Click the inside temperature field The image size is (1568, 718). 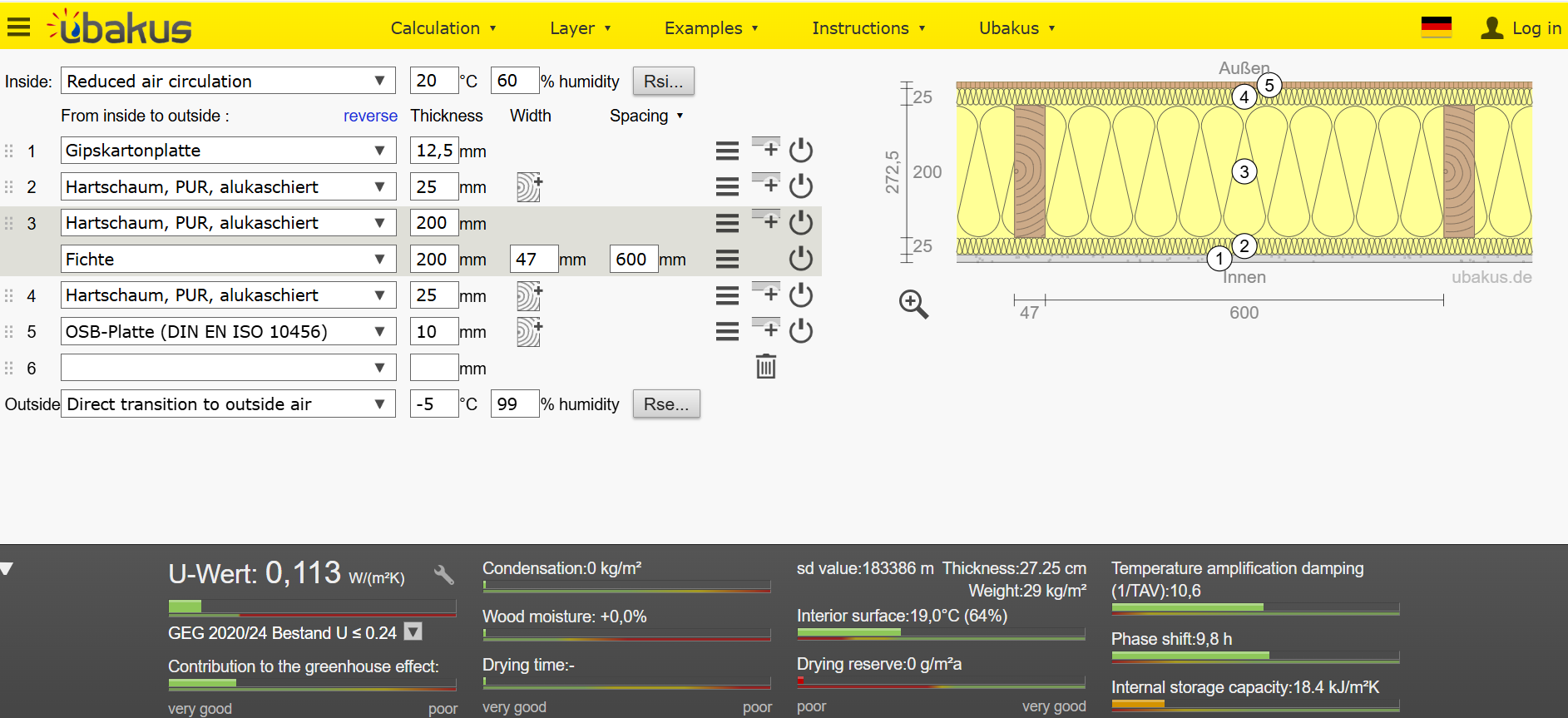pos(433,81)
